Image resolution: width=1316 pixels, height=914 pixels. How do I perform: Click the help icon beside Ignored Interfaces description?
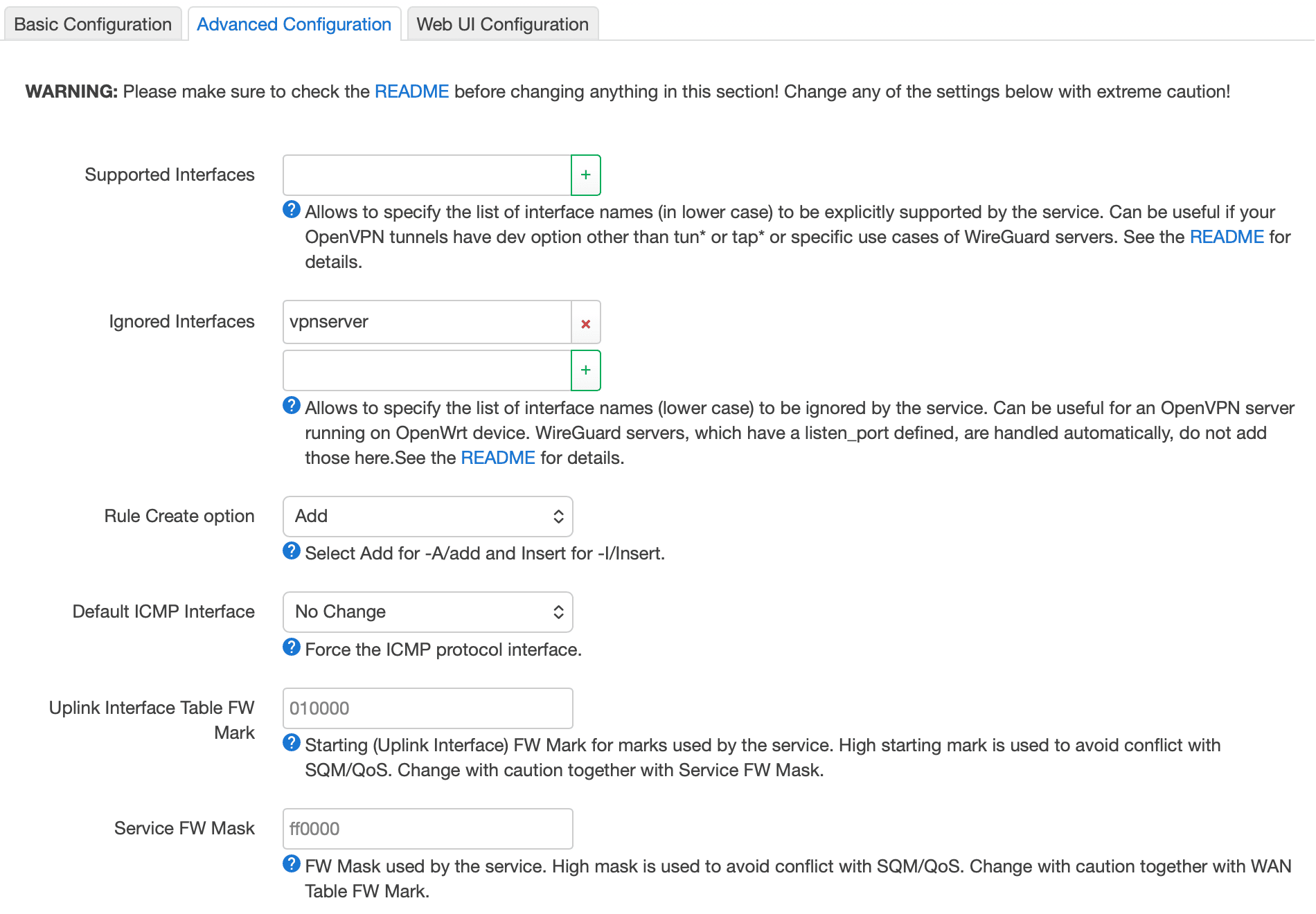tap(291, 403)
